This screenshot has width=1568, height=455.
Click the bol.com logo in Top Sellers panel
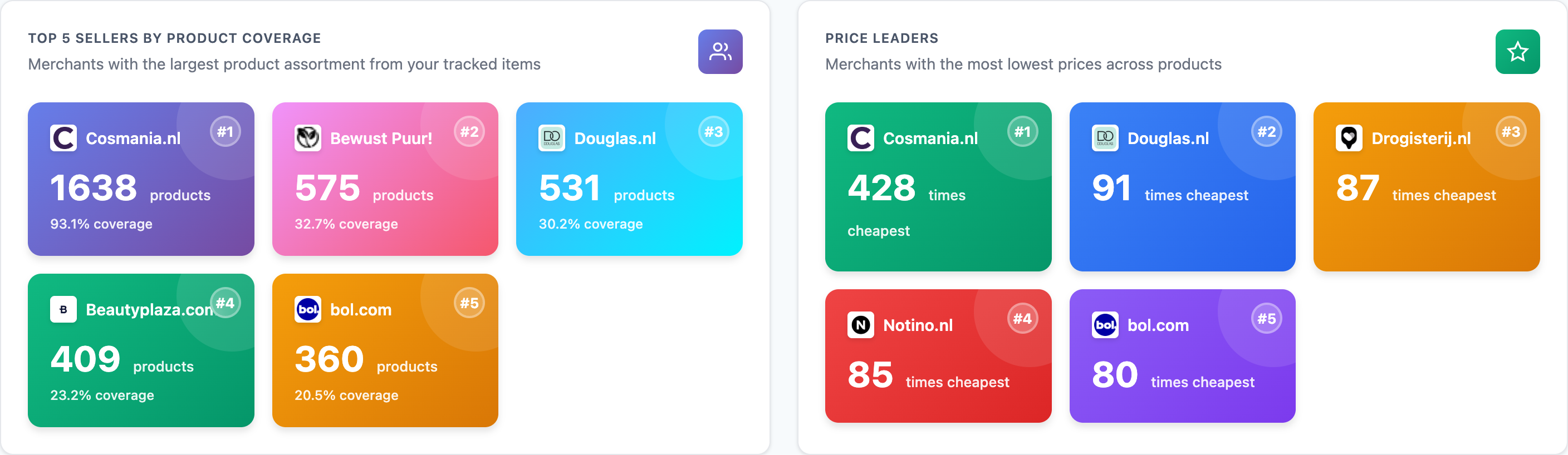pos(307,309)
